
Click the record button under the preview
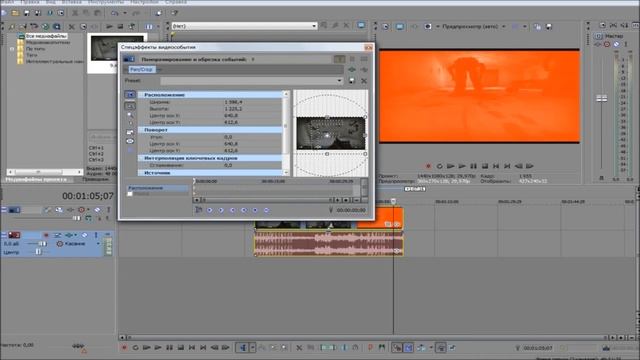click(428, 166)
